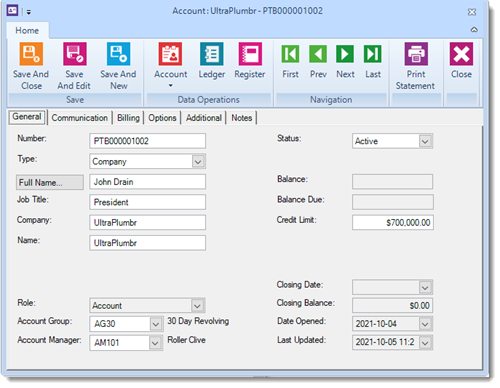Click the Name field UltraPlumbr
500x388 pixels.
147,243
